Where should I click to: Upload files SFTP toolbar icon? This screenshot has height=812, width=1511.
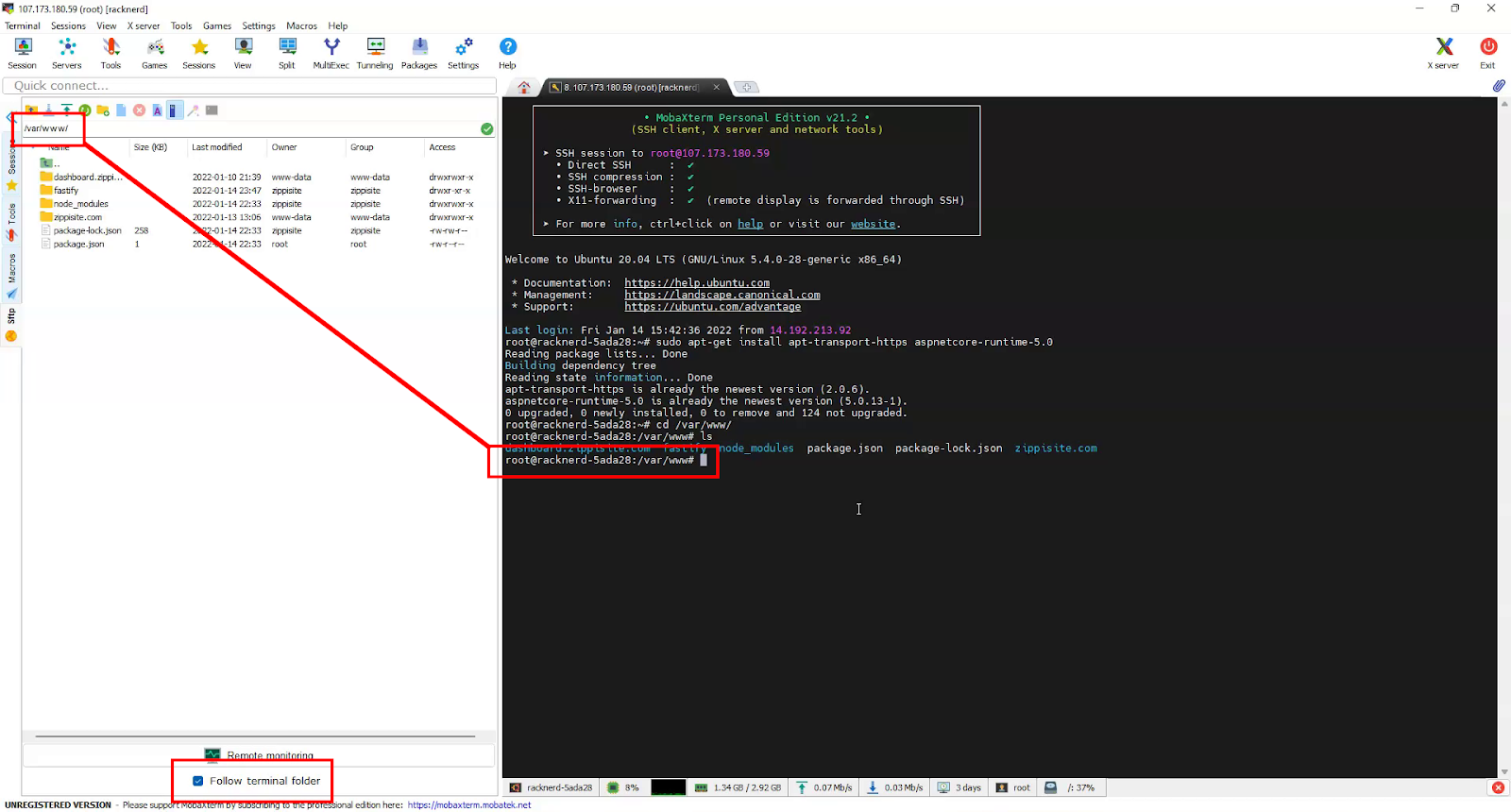[67, 110]
